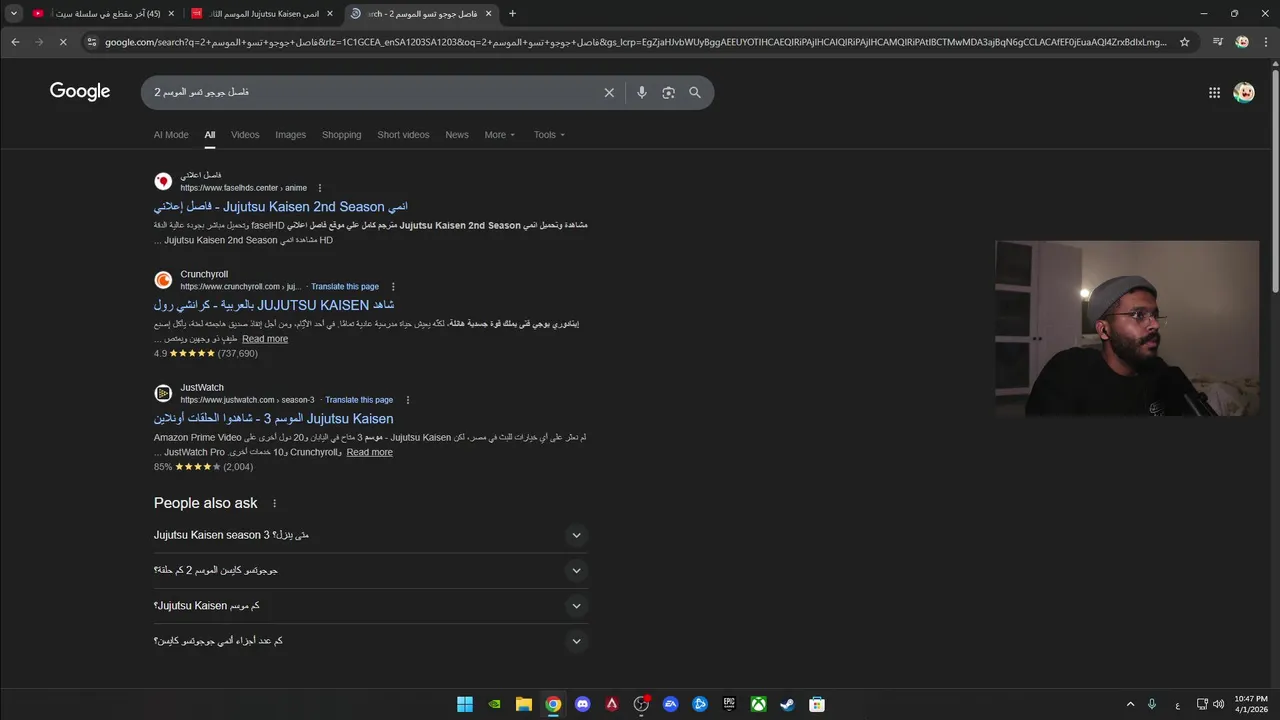The image size is (1280, 720).
Task: Click into the Google search field
Action: click(370, 92)
